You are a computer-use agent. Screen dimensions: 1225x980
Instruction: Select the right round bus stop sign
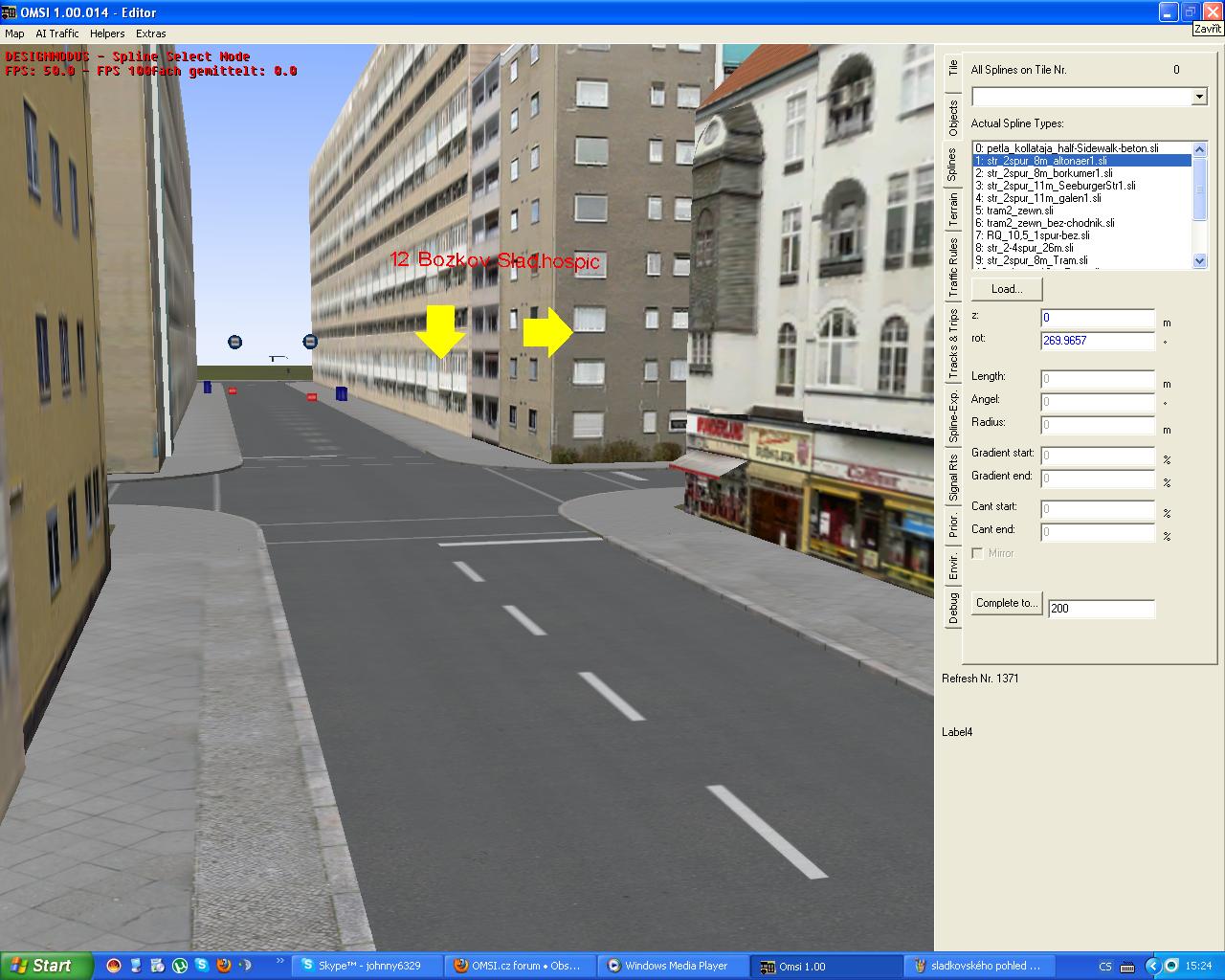click(309, 341)
